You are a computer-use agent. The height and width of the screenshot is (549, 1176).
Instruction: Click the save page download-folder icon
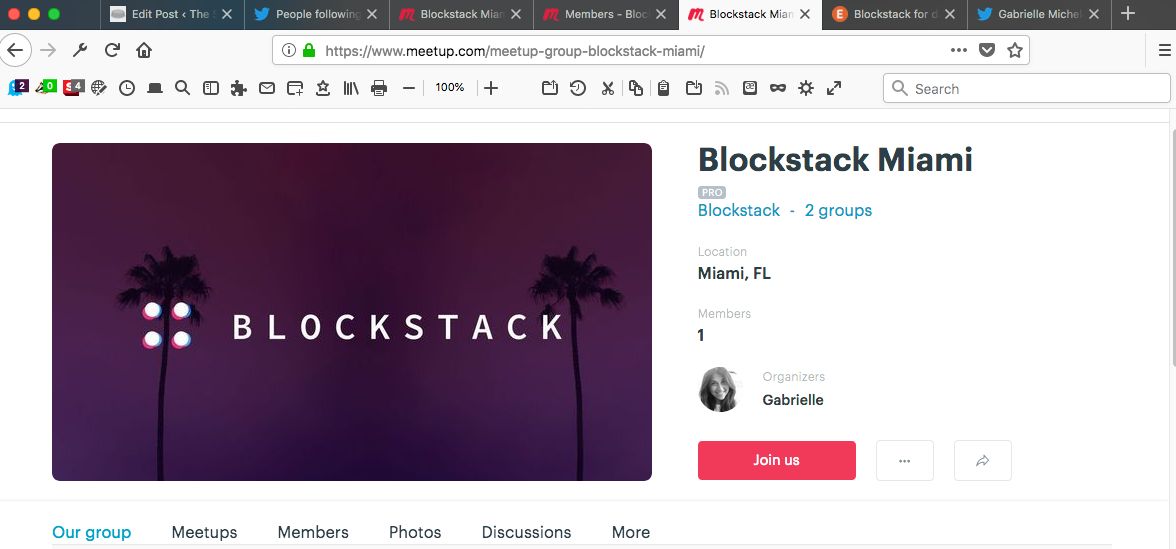pyautogui.click(x=694, y=88)
